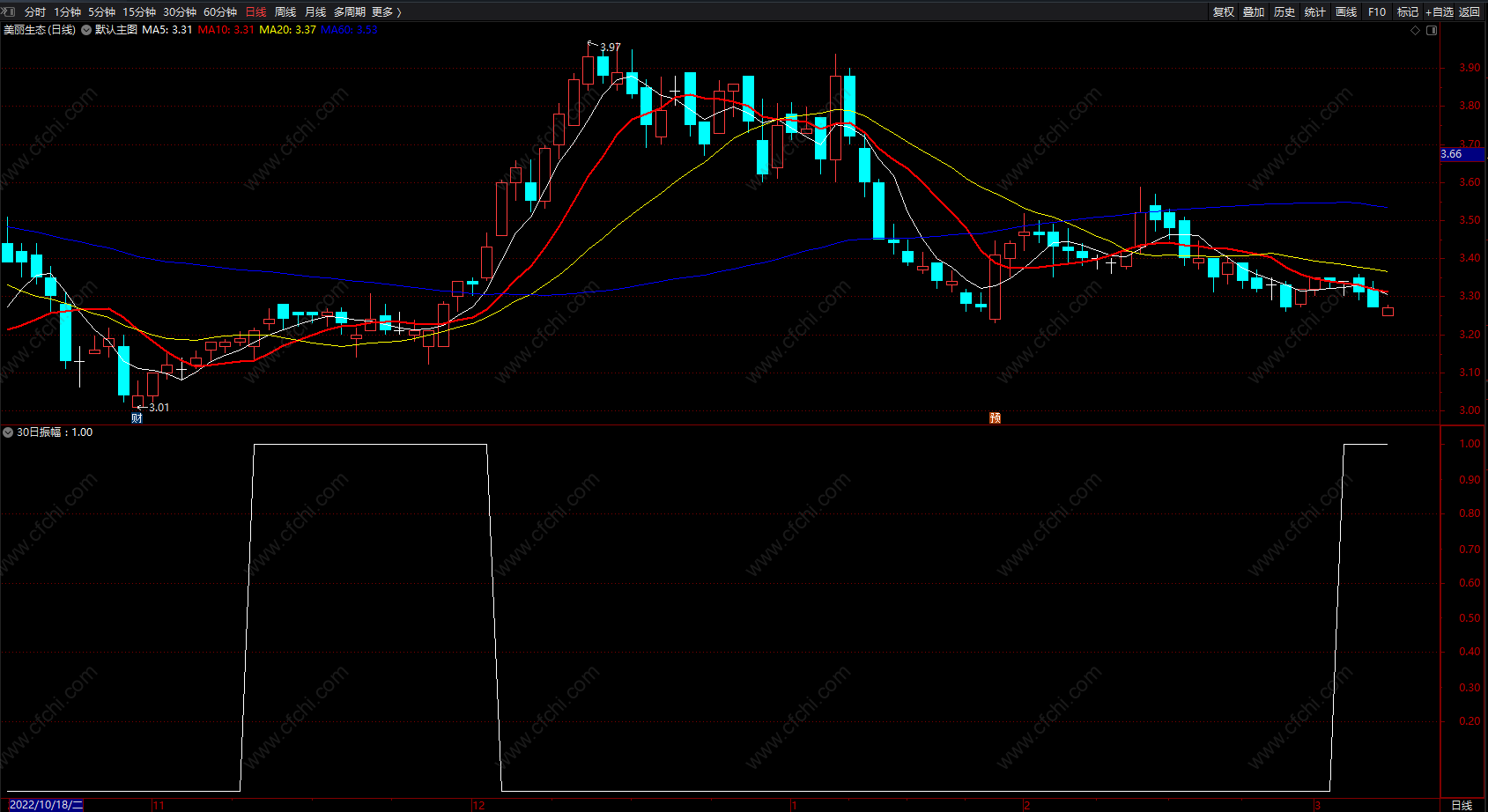The image size is (1488, 812).
Task: Click the MA5: 3.31 indicator label
Action: [x=167, y=30]
